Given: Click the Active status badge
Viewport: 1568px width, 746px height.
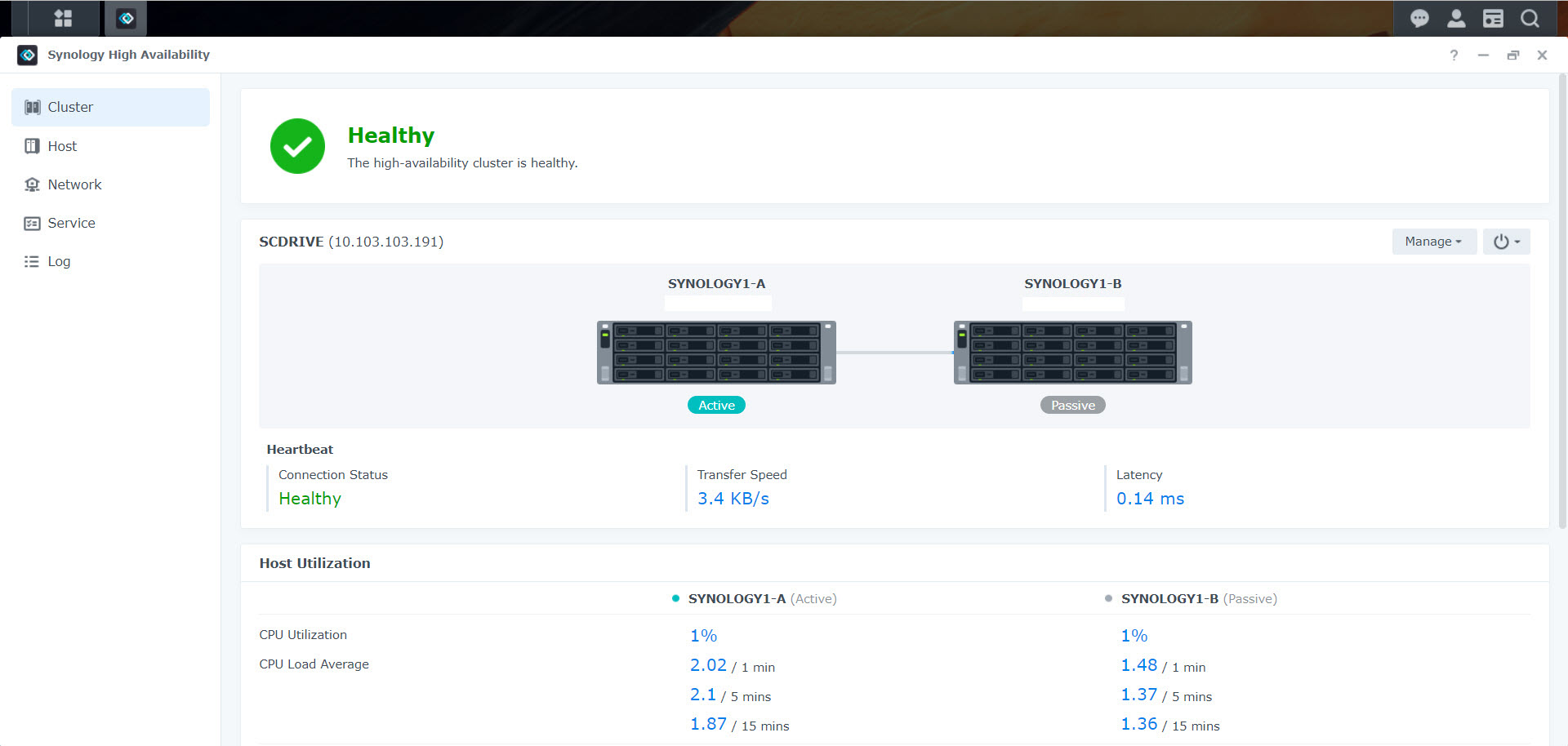Looking at the screenshot, I should click(x=716, y=406).
